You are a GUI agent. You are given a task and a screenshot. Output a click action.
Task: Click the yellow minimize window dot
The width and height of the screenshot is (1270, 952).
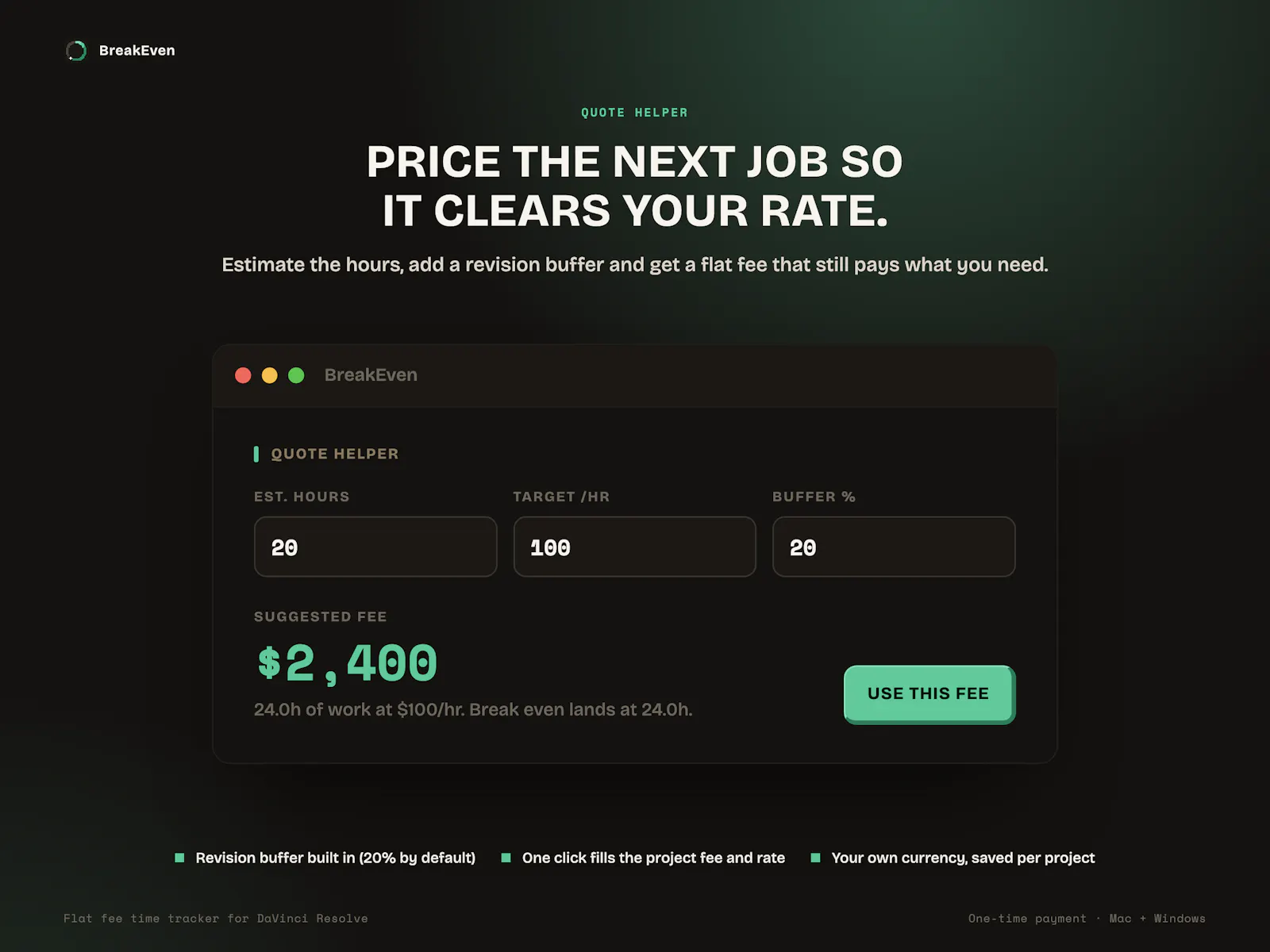pos(270,375)
